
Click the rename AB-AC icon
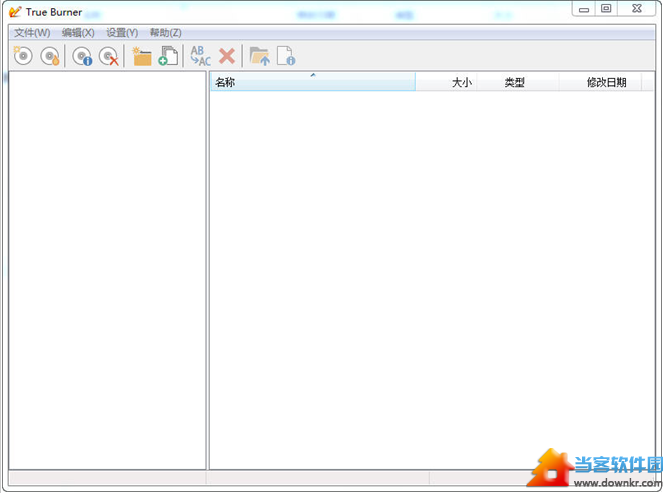coord(200,56)
